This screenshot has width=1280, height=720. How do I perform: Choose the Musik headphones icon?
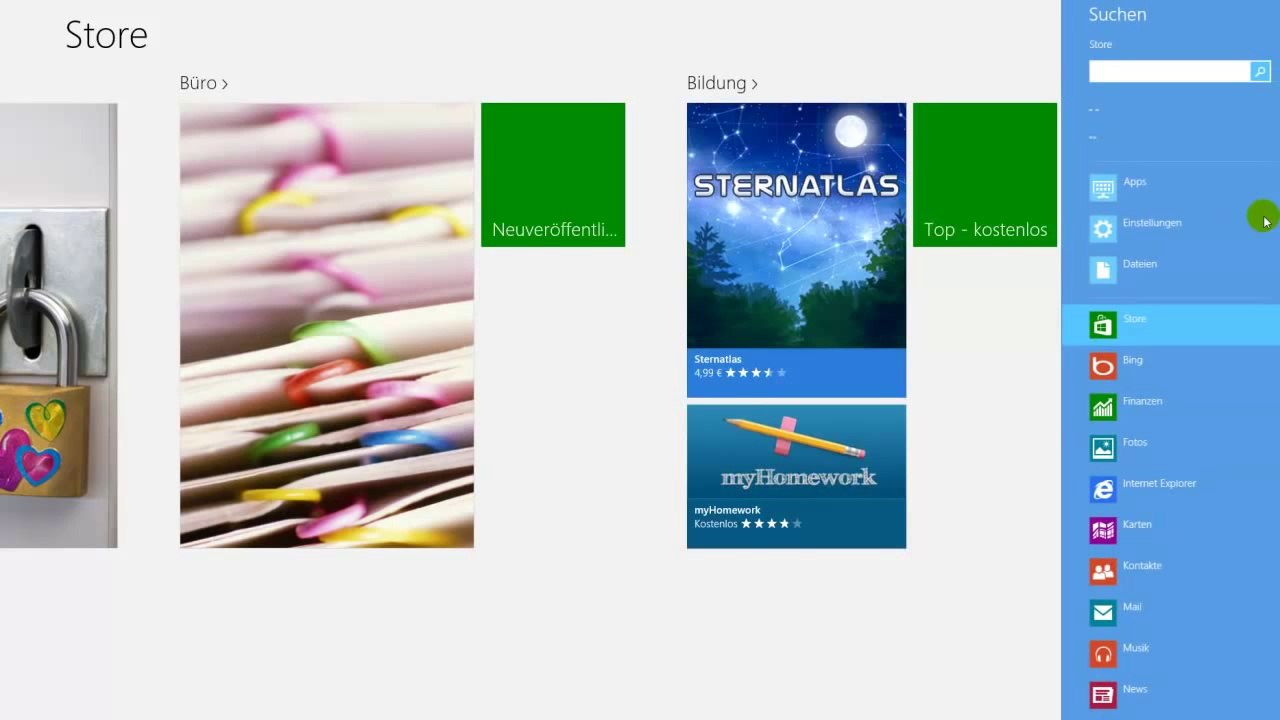pos(1103,654)
